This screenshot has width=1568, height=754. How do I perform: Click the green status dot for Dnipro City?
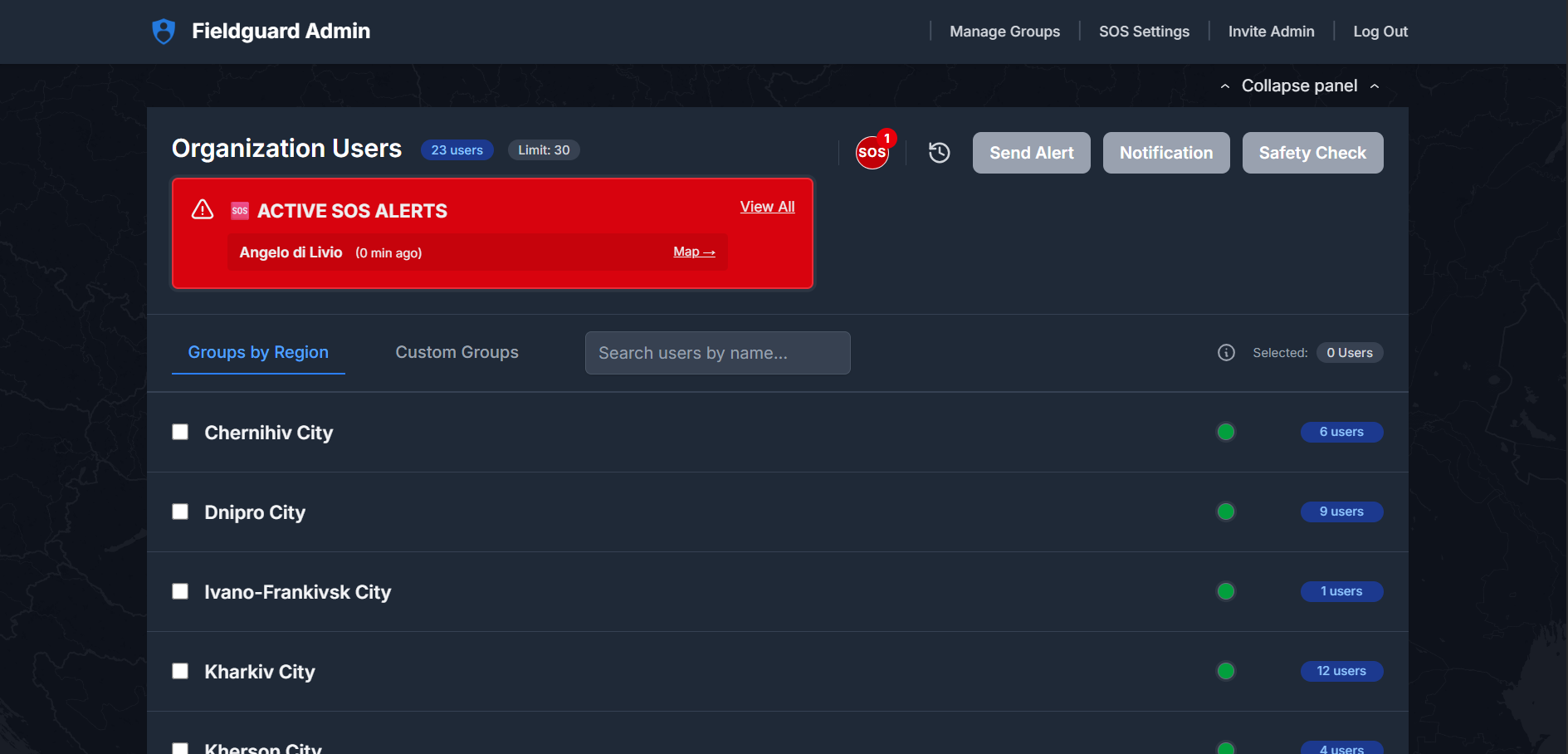click(x=1226, y=512)
